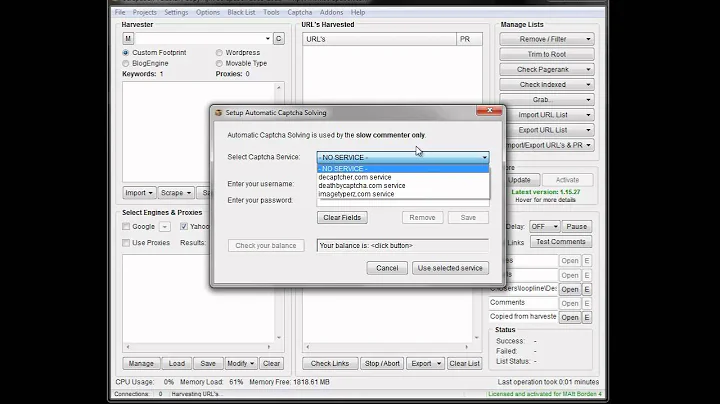Close the Setup Automatic Captcha Solving dialog
This screenshot has width=720, height=404.
pos(489,110)
